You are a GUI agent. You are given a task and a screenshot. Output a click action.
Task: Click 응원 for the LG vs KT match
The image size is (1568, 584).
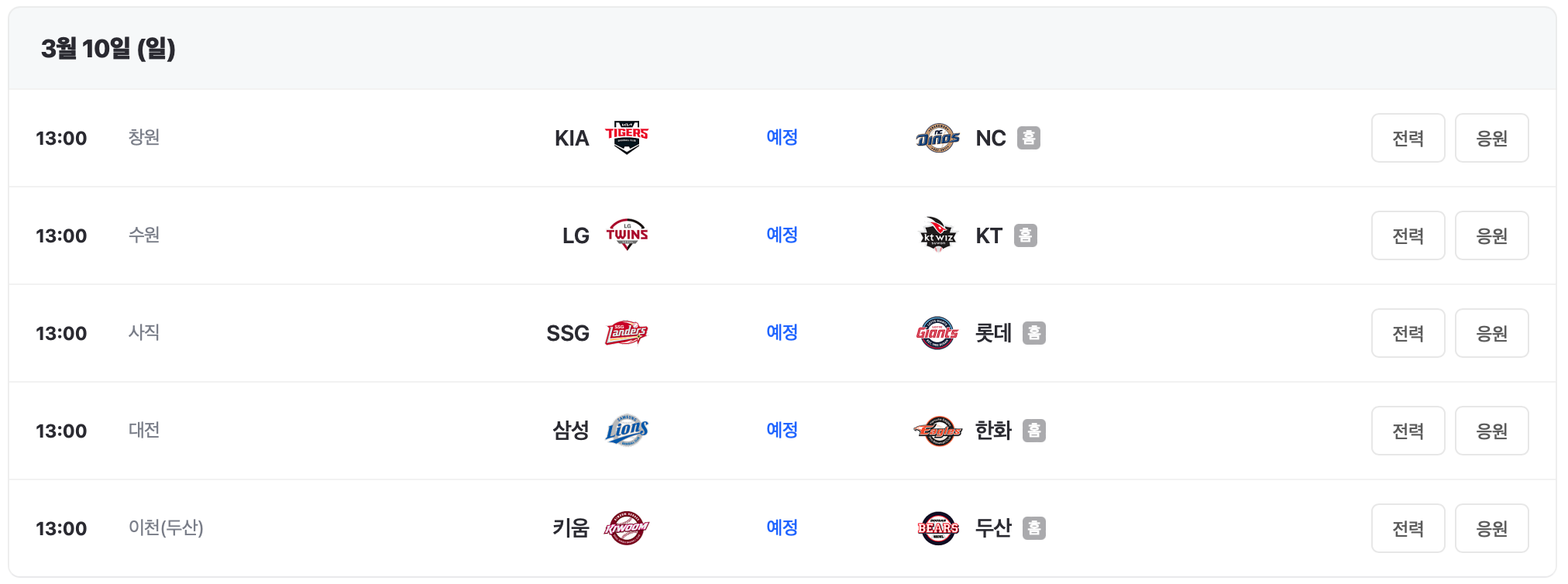coord(1491,235)
